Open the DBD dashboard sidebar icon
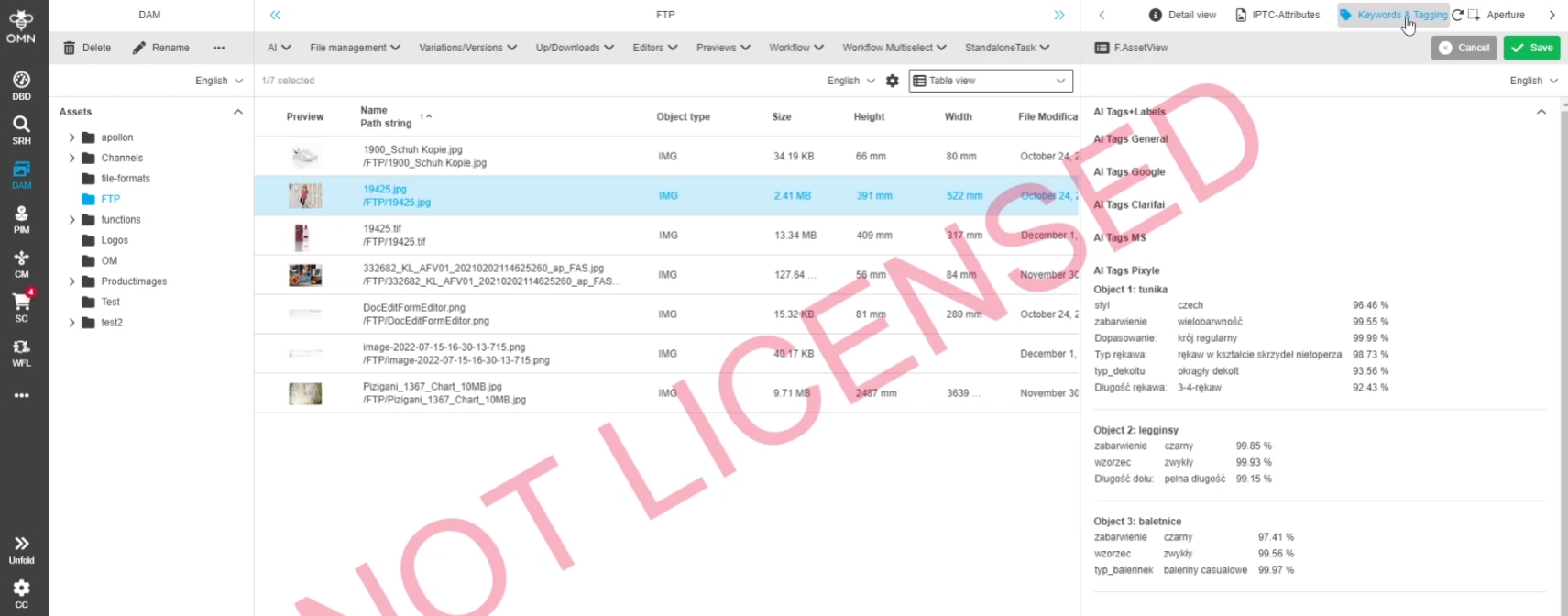 coord(21,85)
